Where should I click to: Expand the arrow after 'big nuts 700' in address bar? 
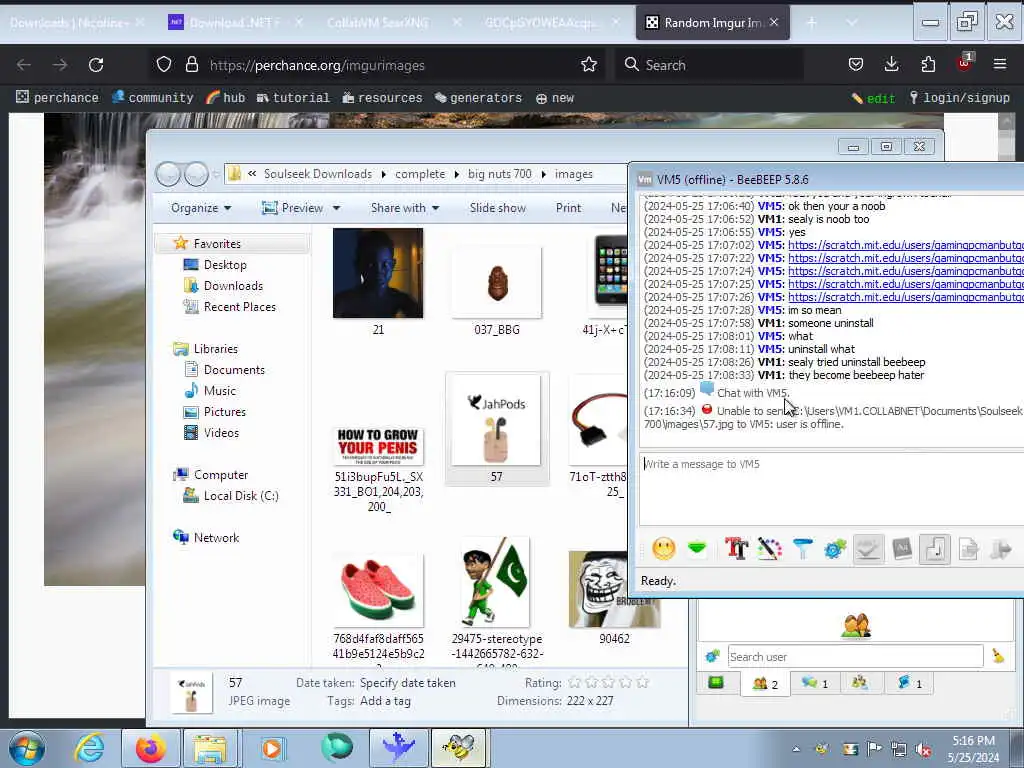click(543, 174)
